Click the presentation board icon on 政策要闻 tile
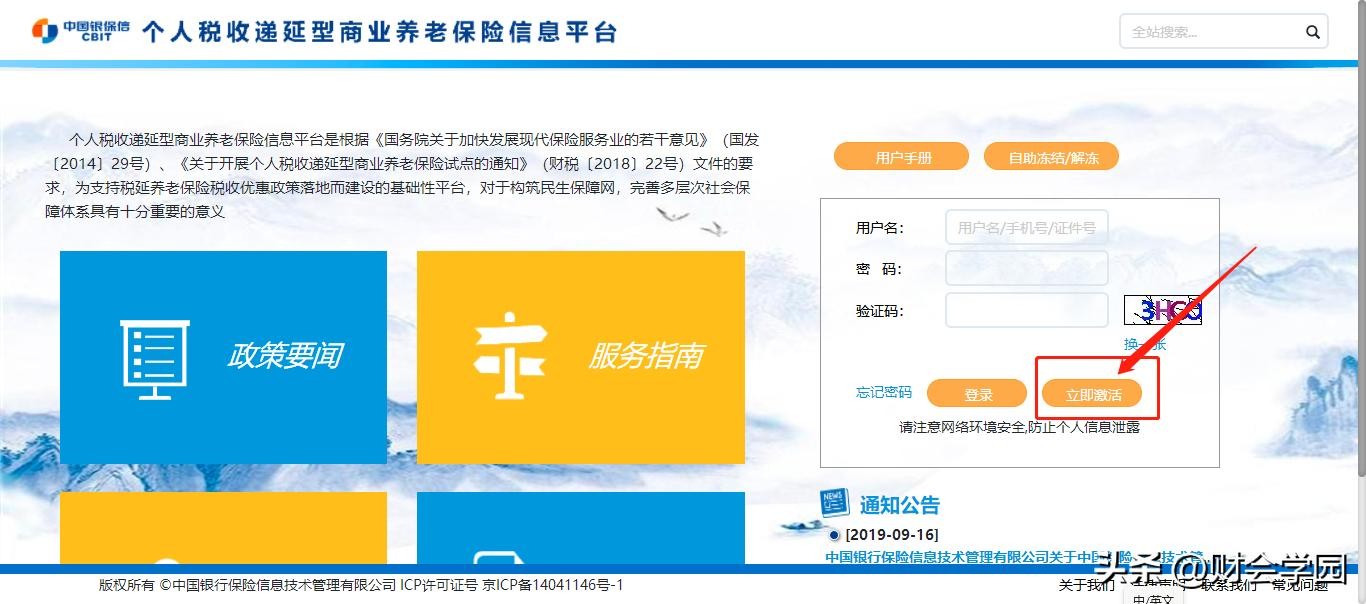The image size is (1366, 604). 154,359
